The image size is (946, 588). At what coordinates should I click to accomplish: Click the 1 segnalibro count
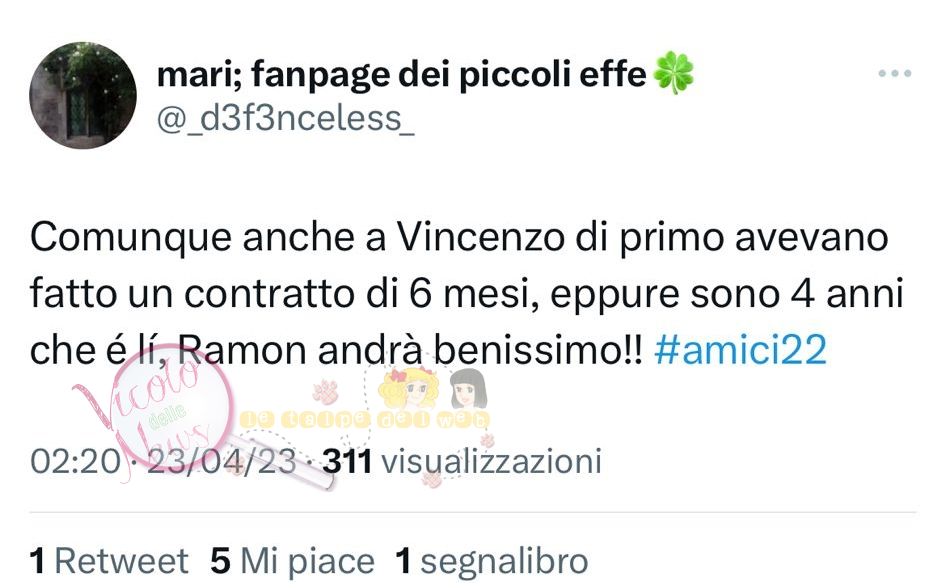point(492,561)
